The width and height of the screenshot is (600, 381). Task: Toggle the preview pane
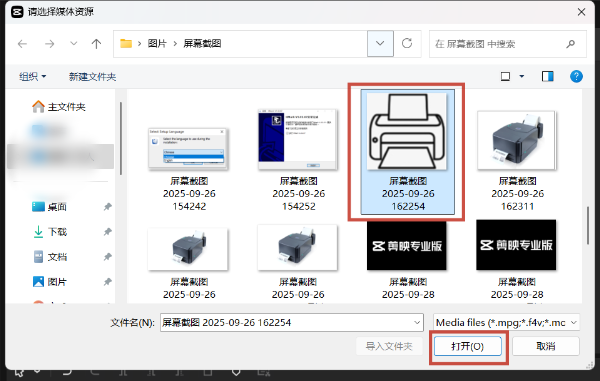click(548, 77)
